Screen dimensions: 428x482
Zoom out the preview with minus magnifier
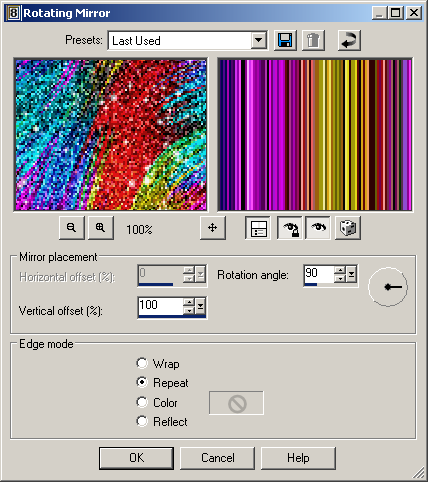pos(72,228)
